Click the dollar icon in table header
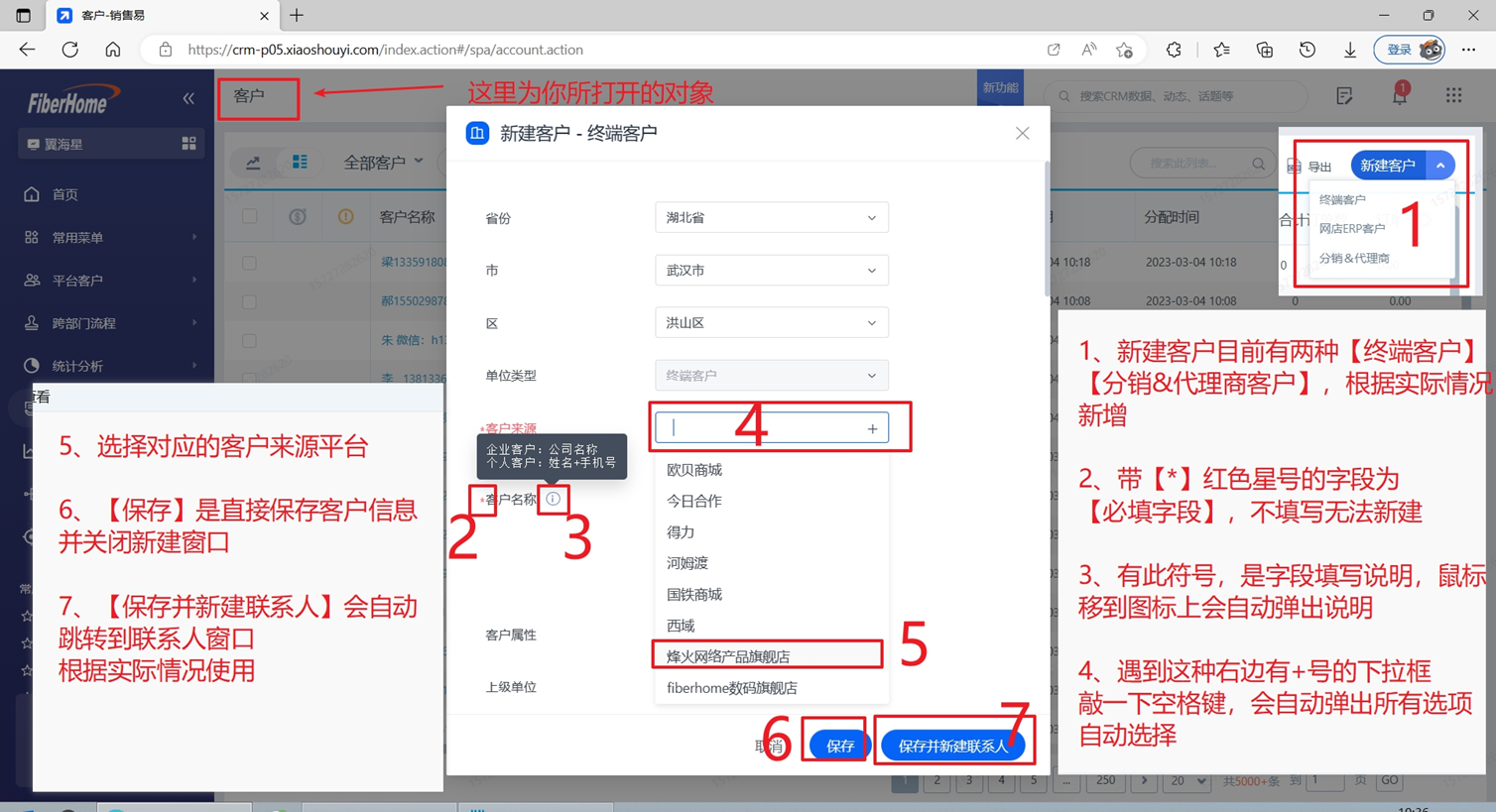The width and height of the screenshot is (1496, 812). pos(298,216)
